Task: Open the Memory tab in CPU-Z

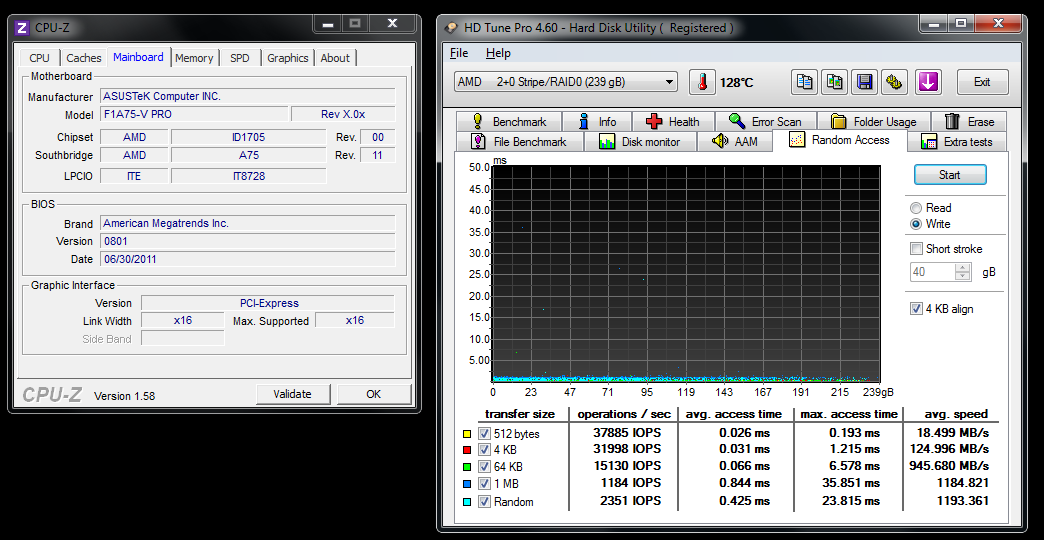Action: 194,58
